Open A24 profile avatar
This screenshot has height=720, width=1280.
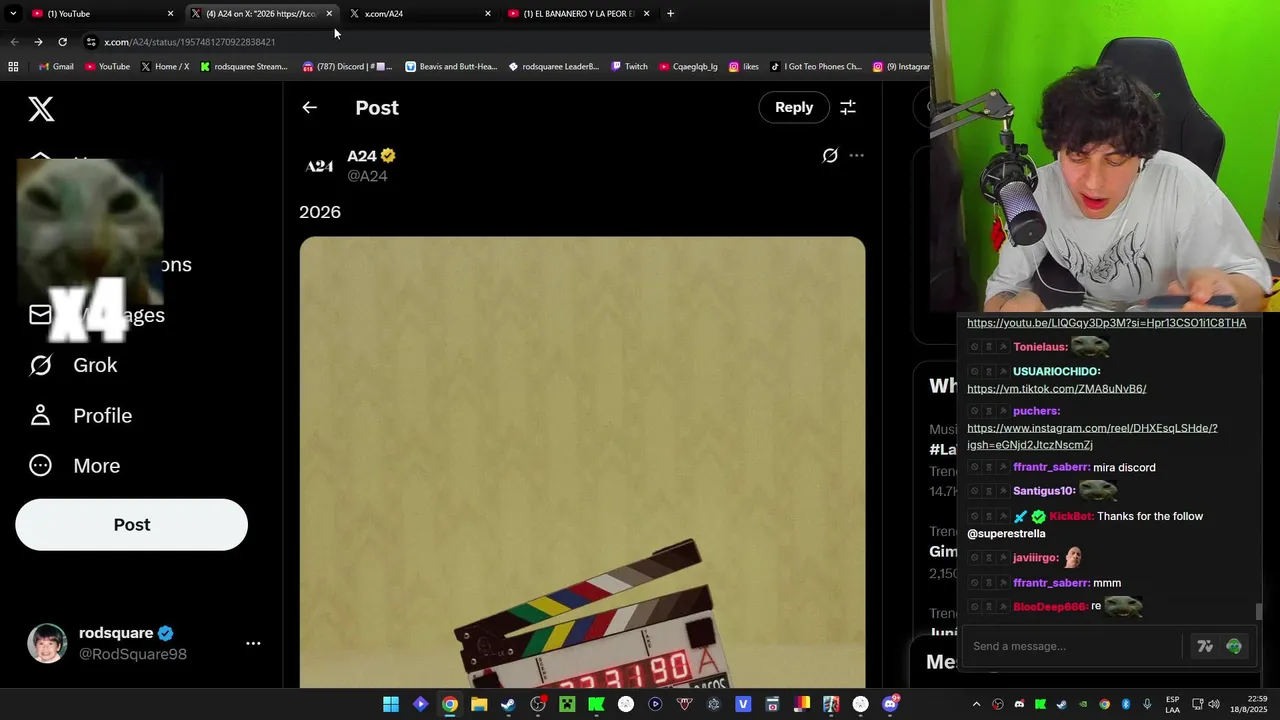[x=319, y=166]
